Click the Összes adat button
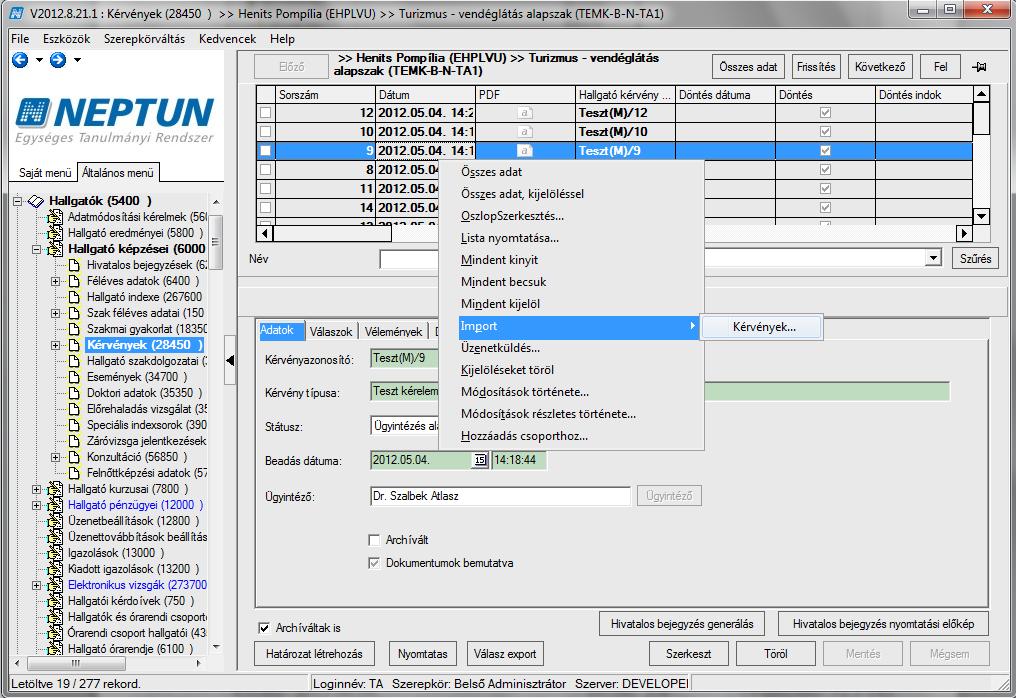The image size is (1016, 698). point(748,67)
